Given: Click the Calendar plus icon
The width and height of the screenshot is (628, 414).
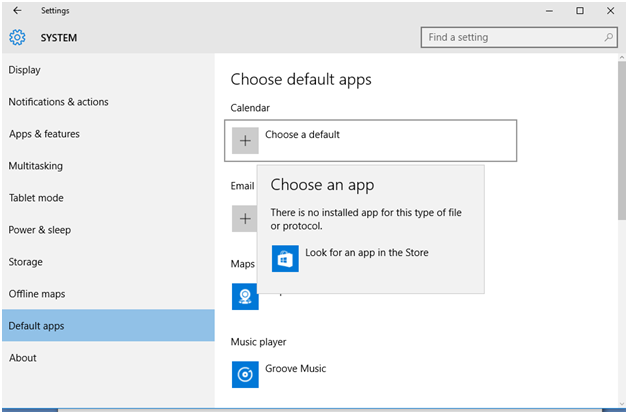Looking at the screenshot, I should (x=245, y=141).
